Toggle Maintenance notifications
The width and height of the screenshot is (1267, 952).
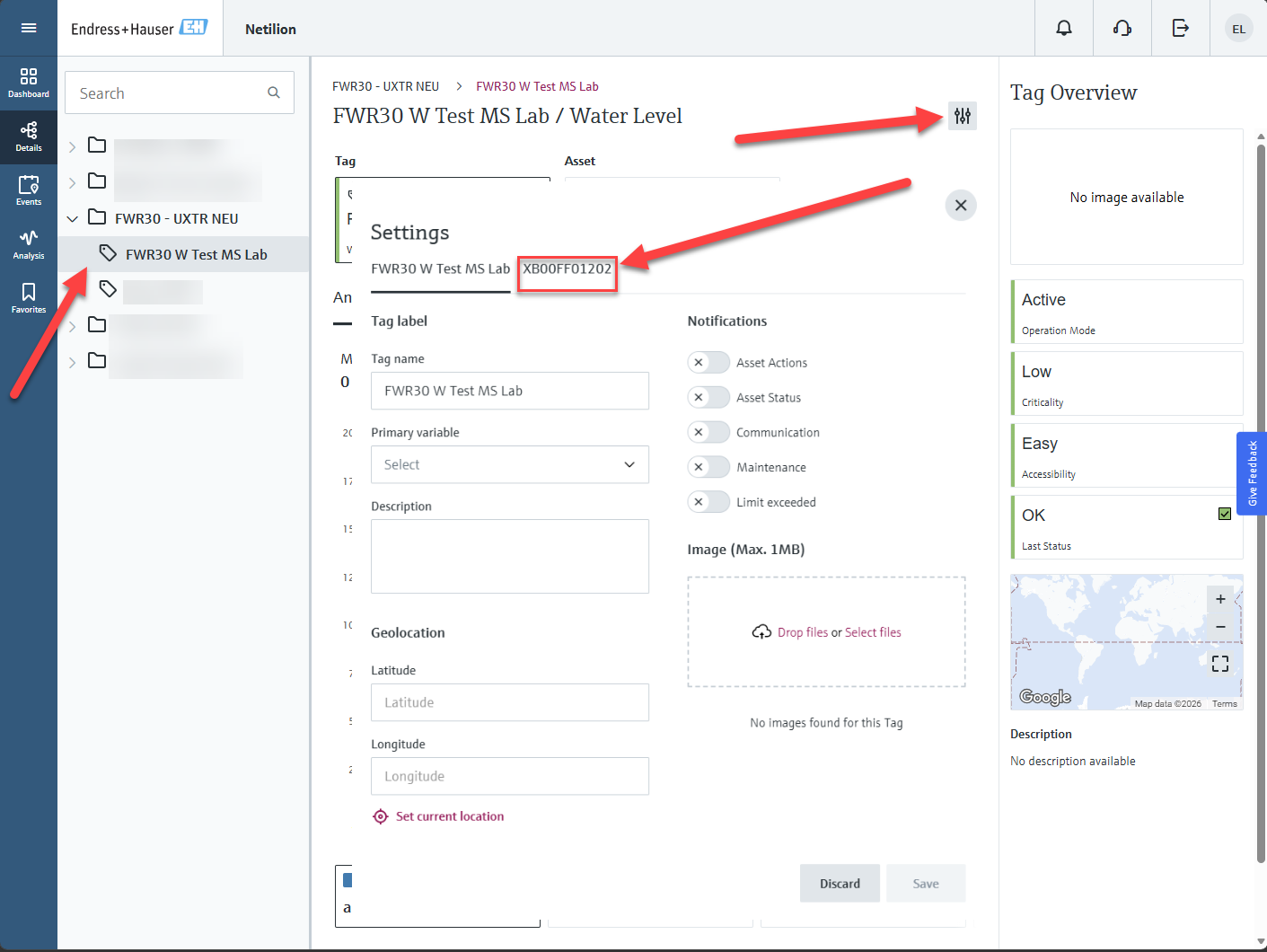tap(708, 468)
